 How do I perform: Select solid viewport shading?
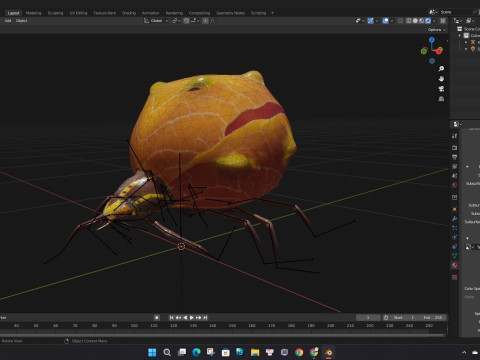pyautogui.click(x=415, y=21)
